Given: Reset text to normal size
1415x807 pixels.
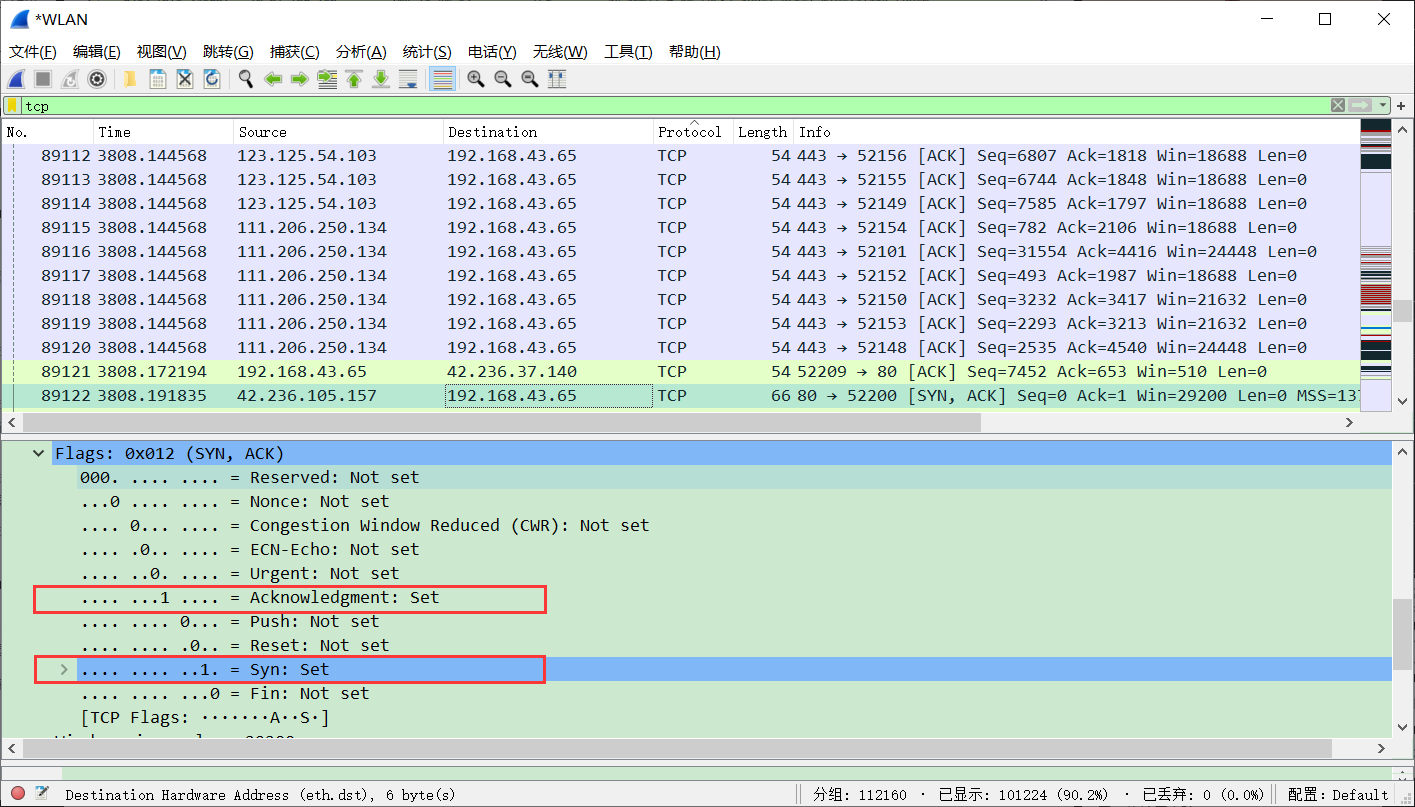Looking at the screenshot, I should (530, 79).
